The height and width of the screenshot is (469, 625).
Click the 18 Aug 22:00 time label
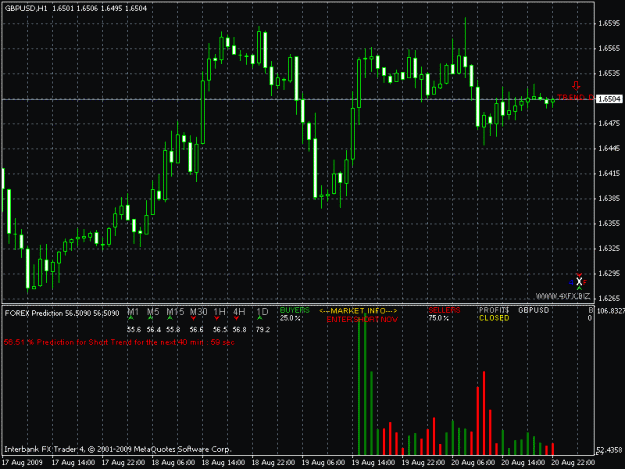tap(273, 463)
